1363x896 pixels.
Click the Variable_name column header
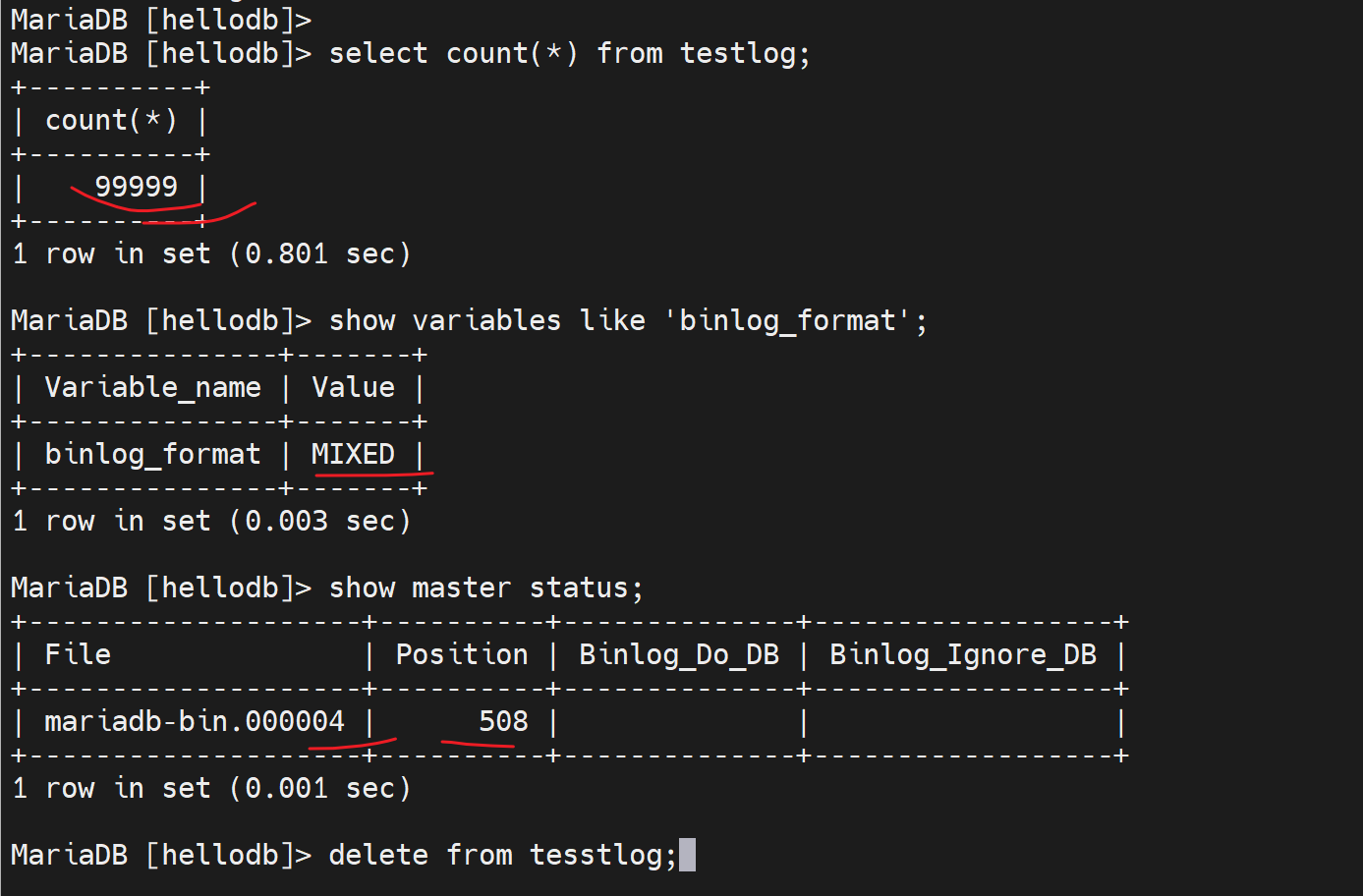point(153,387)
